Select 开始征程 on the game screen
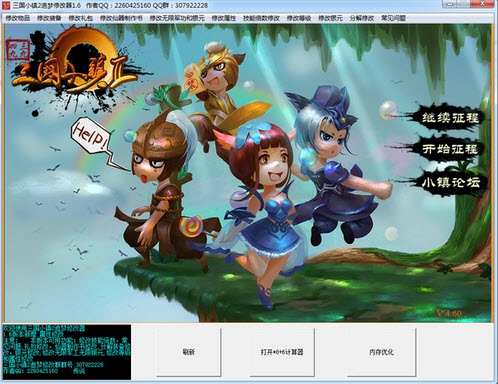The image size is (498, 384). 450,149
